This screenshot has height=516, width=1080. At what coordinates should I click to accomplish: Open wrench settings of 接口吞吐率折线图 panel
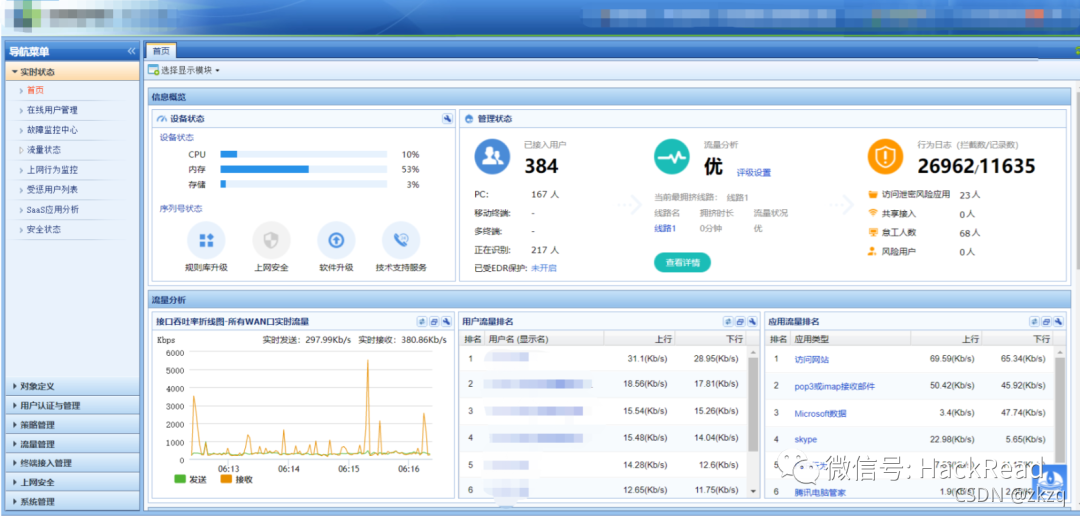(446, 322)
